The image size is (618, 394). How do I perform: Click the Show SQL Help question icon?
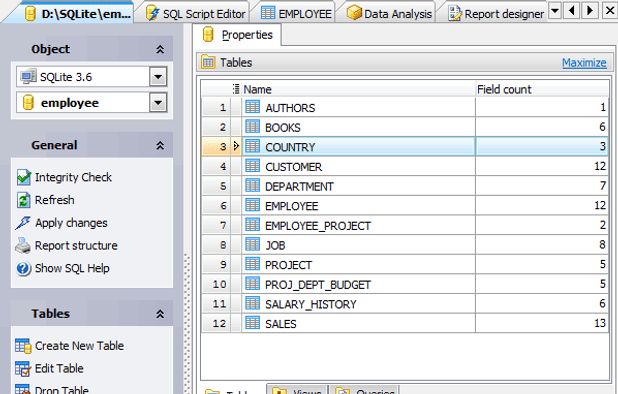coord(23,268)
